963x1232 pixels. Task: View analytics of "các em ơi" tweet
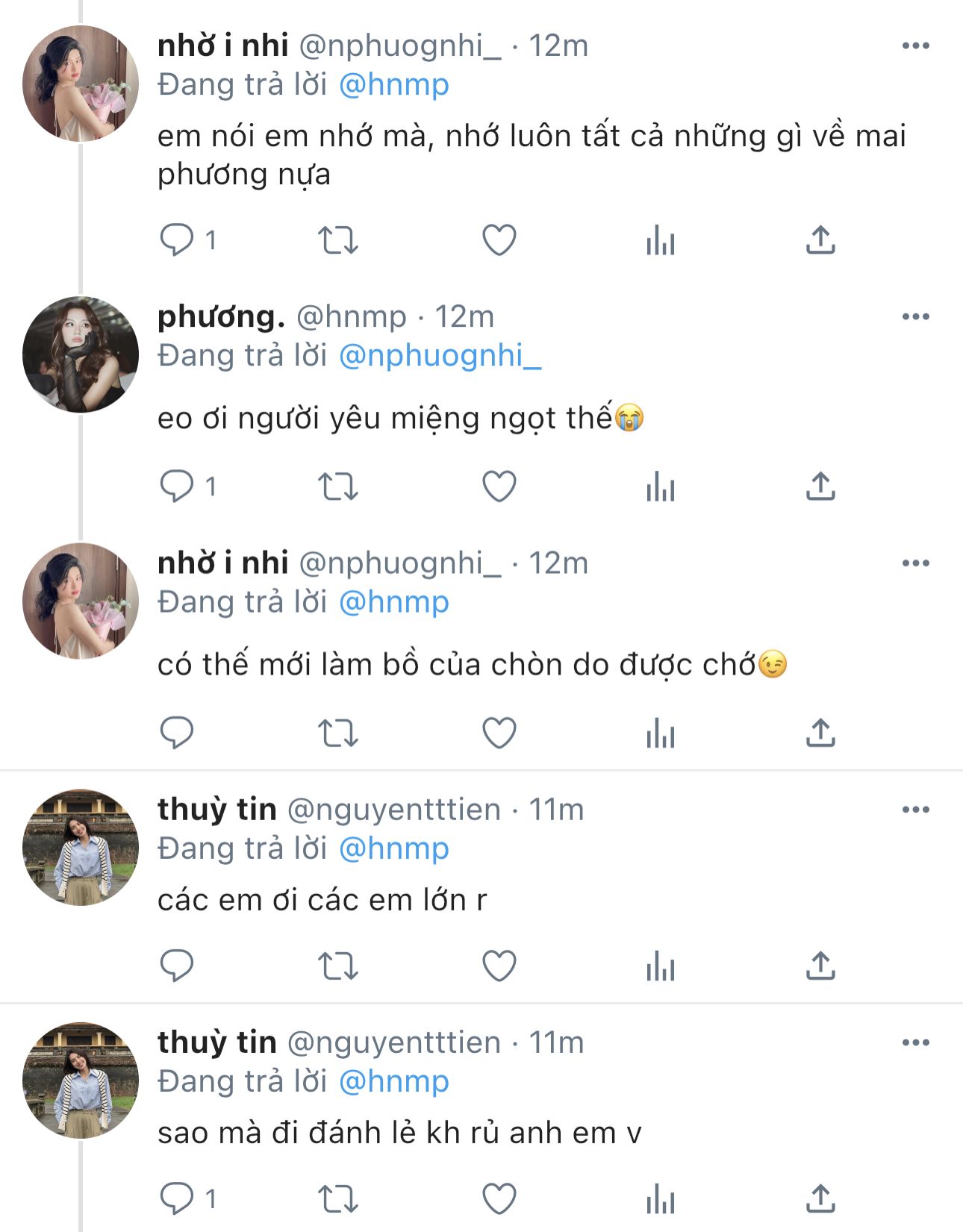661,966
